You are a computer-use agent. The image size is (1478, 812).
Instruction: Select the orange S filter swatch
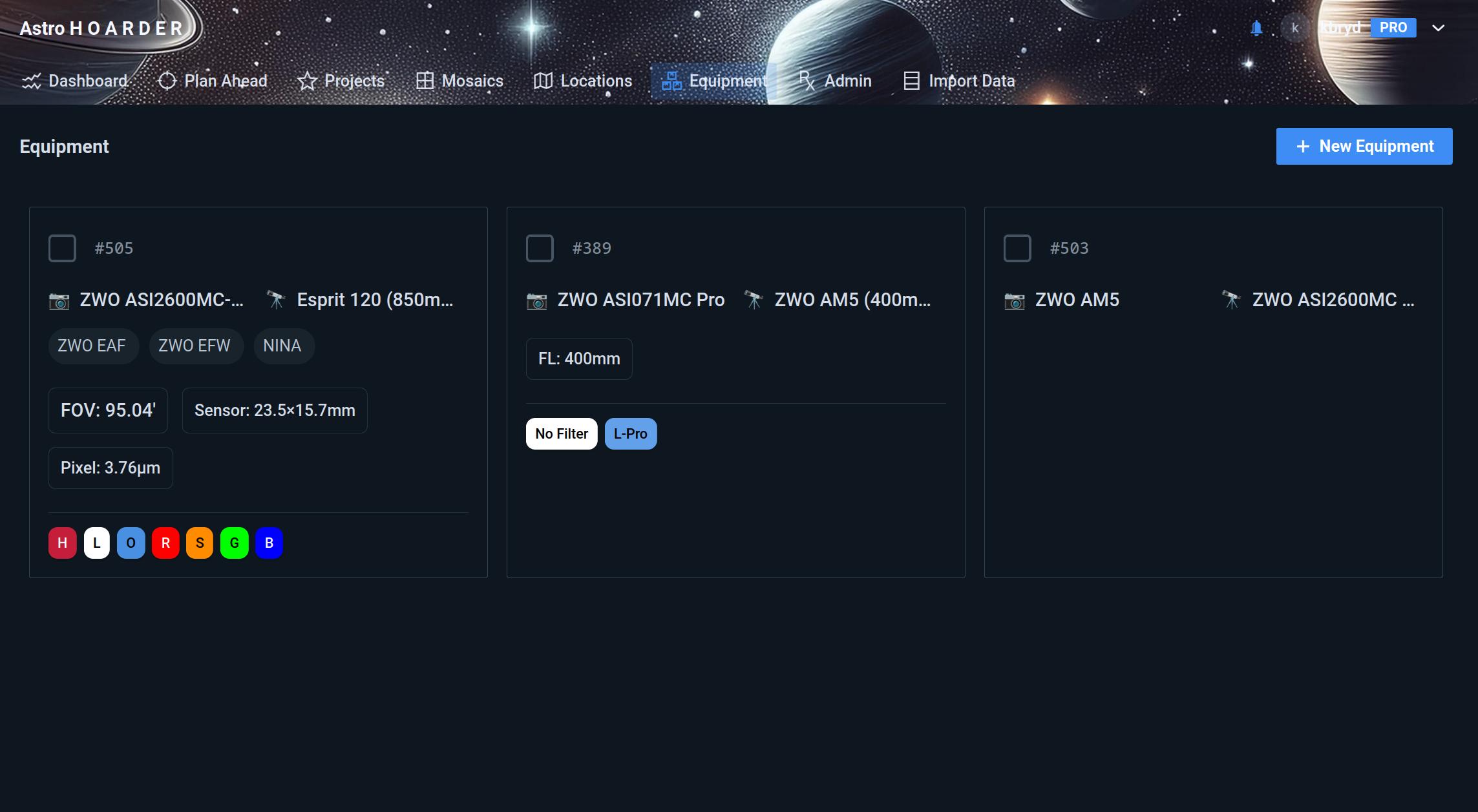200,543
